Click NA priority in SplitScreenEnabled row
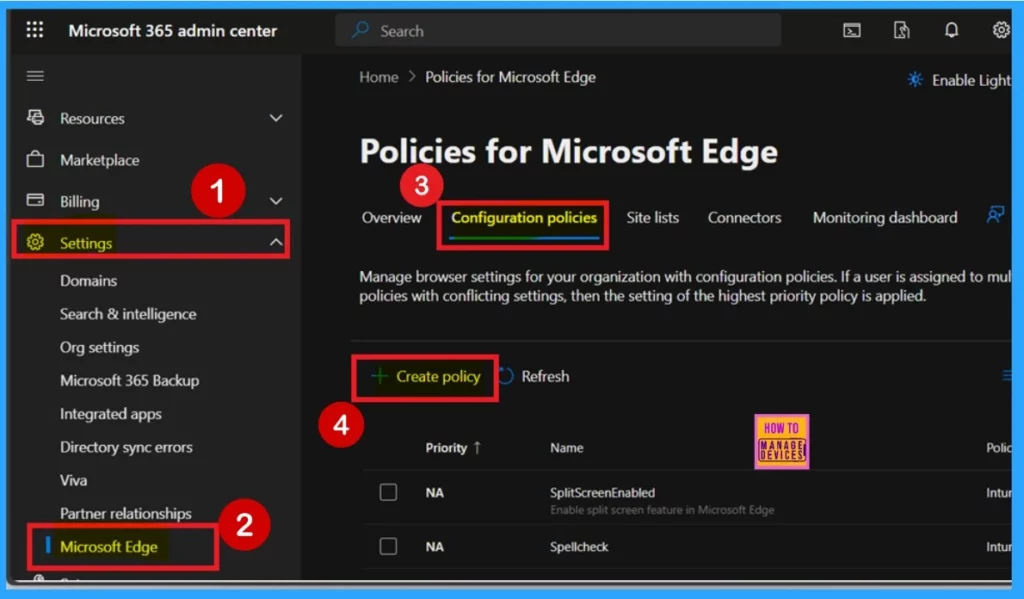Image resolution: width=1024 pixels, height=599 pixels. click(434, 493)
